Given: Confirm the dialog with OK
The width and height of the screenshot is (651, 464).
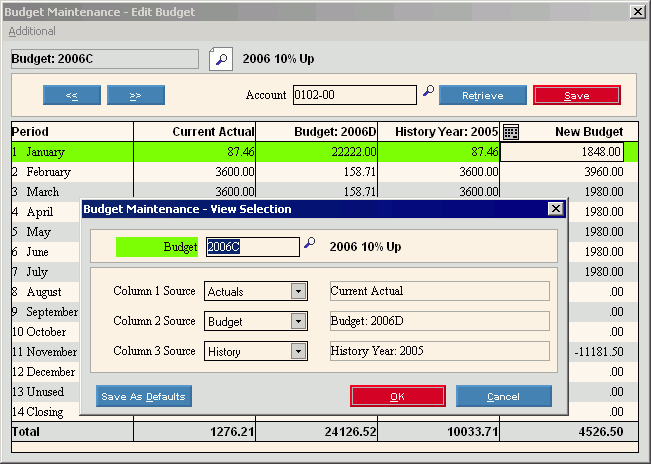Looking at the screenshot, I should (x=397, y=397).
